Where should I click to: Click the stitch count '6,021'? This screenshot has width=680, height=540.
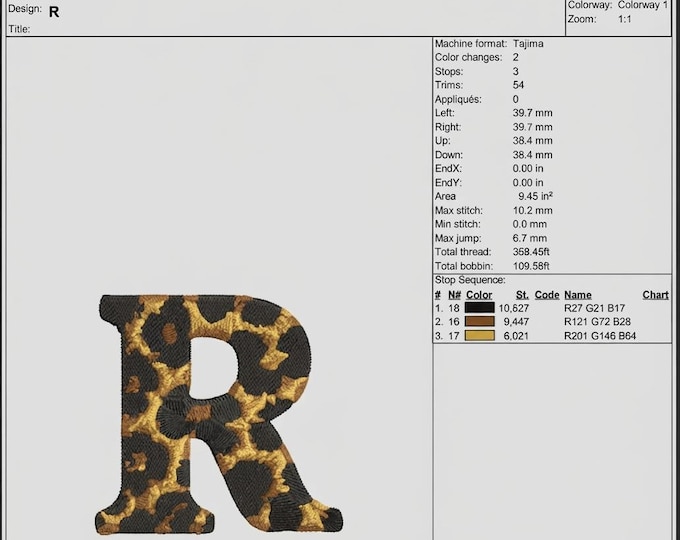(x=516, y=336)
